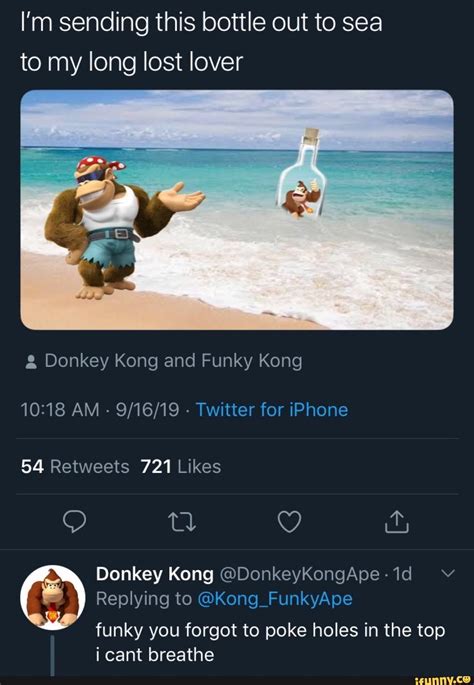Tap the reply speech bubble icon

pyautogui.click(x=74, y=522)
